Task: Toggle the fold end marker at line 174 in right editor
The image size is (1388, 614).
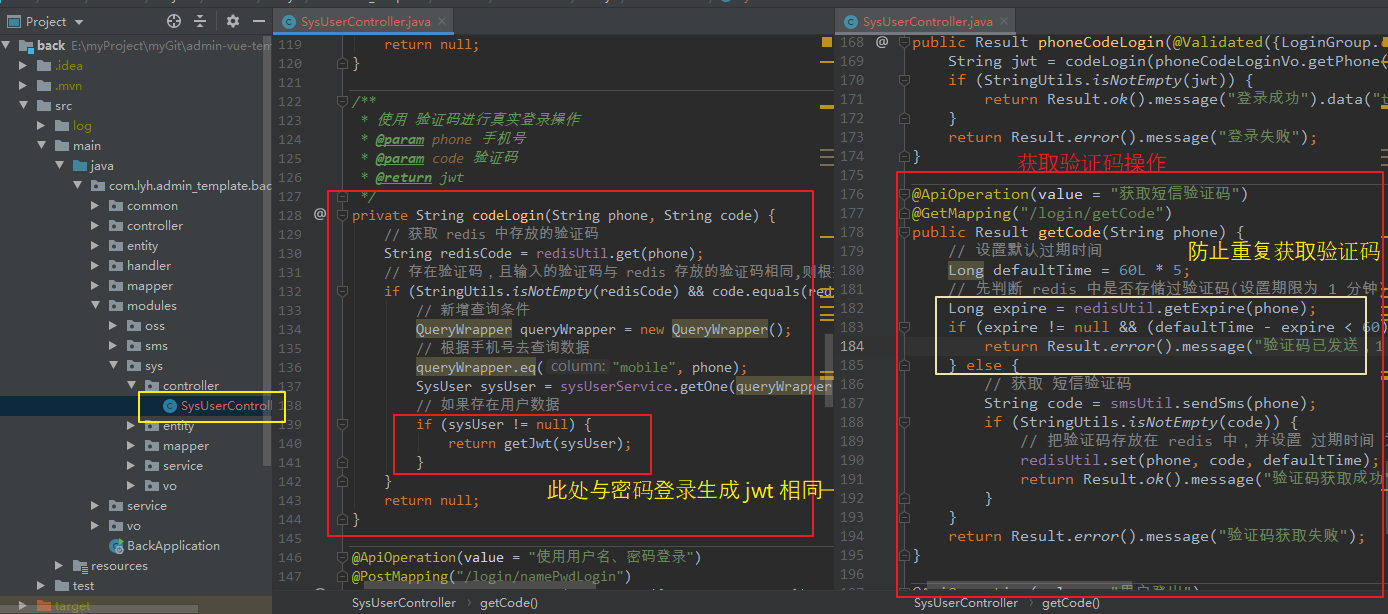Action: coord(904,156)
